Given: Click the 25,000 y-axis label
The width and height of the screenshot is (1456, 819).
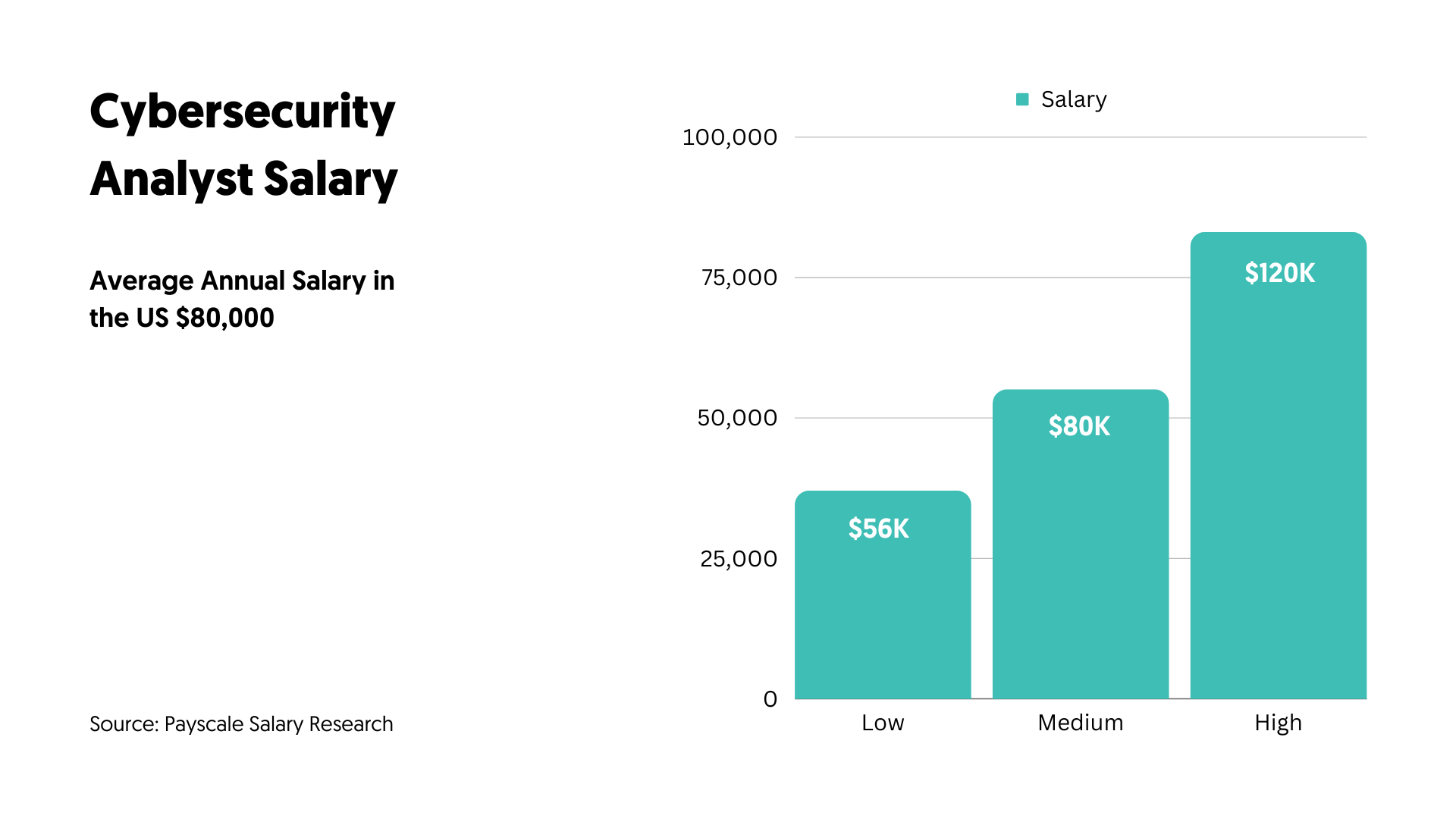Looking at the screenshot, I should click(x=739, y=559).
